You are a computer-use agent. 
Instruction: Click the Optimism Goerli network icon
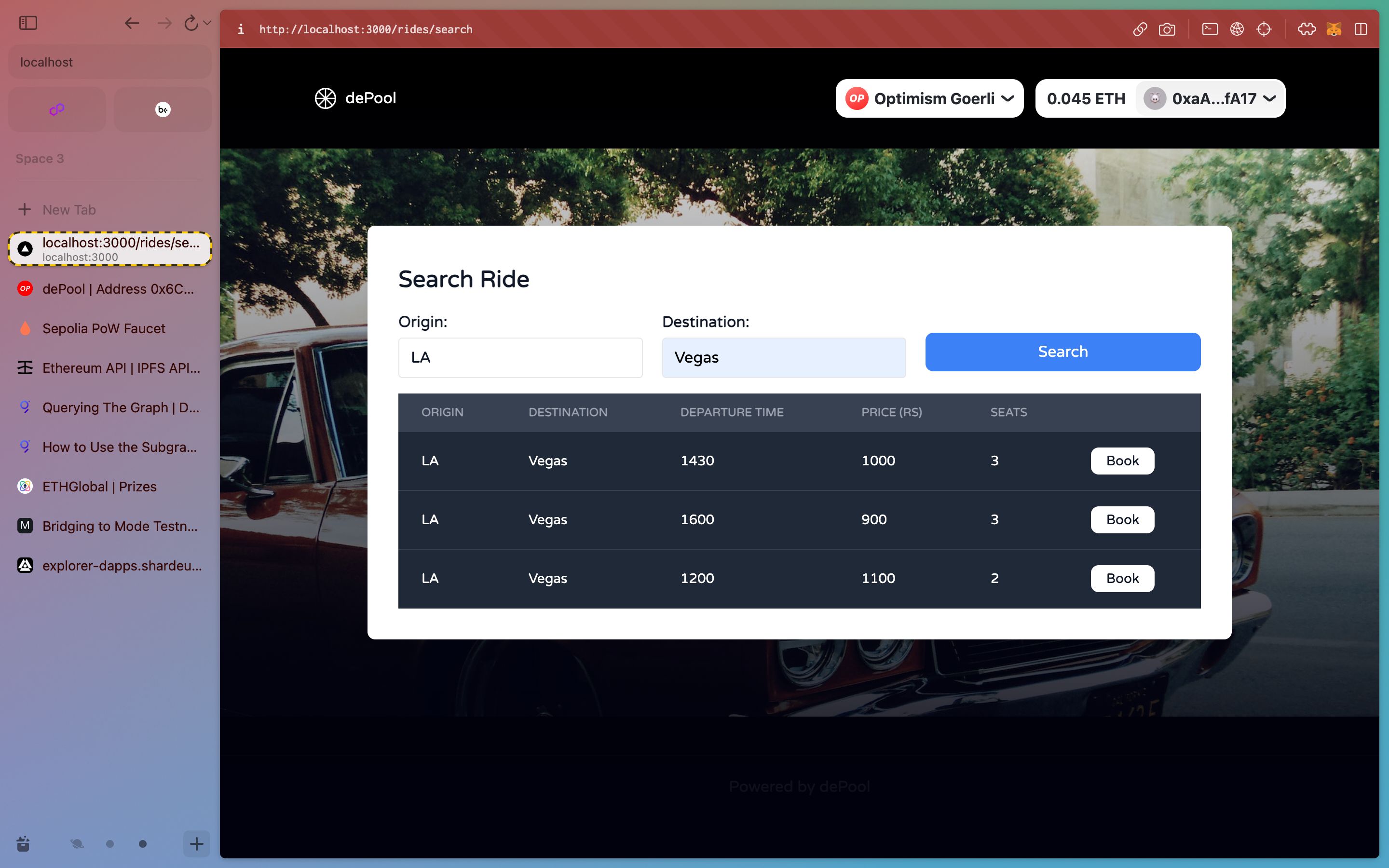pos(857,98)
